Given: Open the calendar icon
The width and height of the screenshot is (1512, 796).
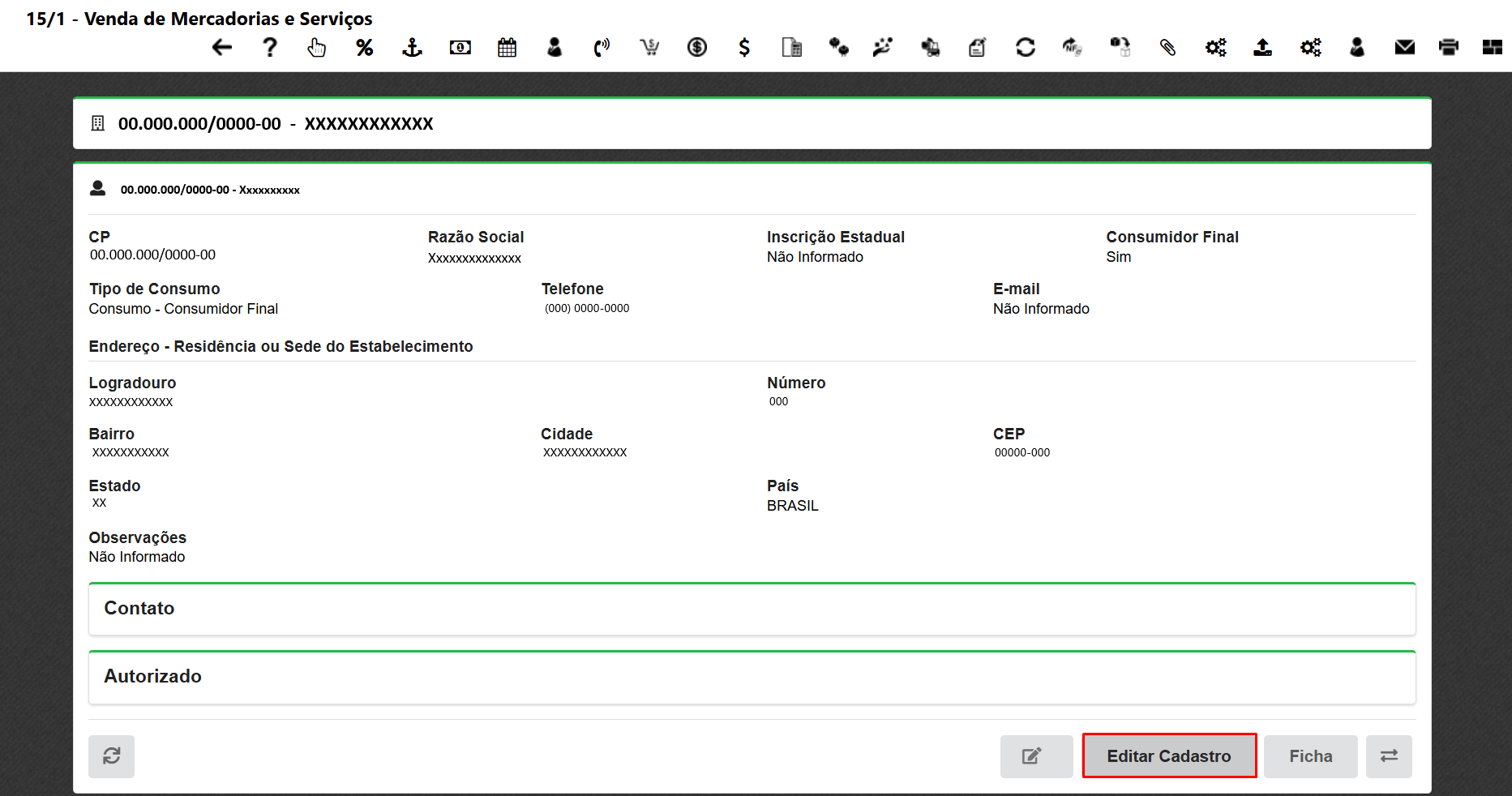Looking at the screenshot, I should [x=508, y=48].
